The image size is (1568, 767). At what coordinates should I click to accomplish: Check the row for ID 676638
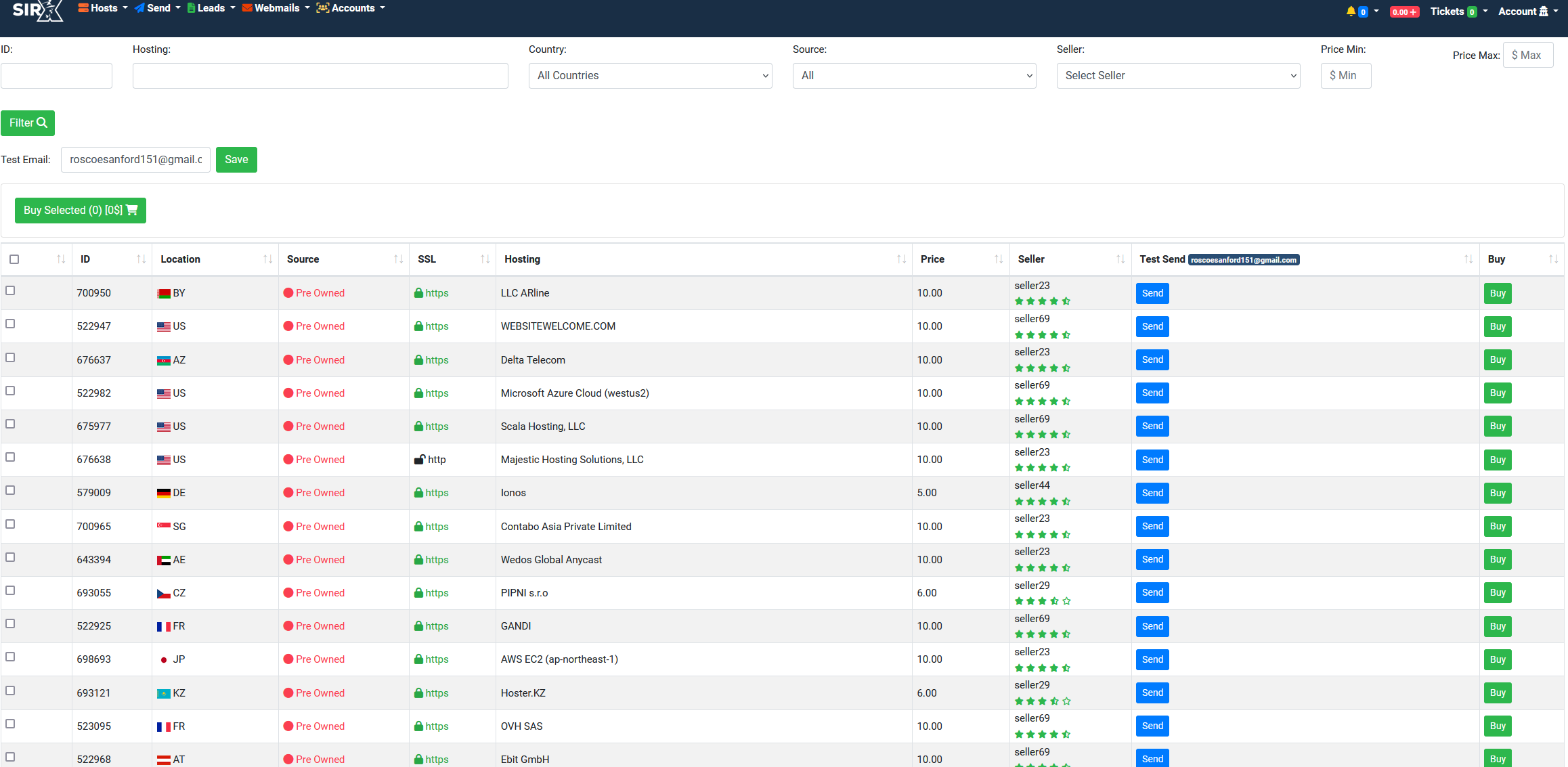pyautogui.click(x=10, y=457)
